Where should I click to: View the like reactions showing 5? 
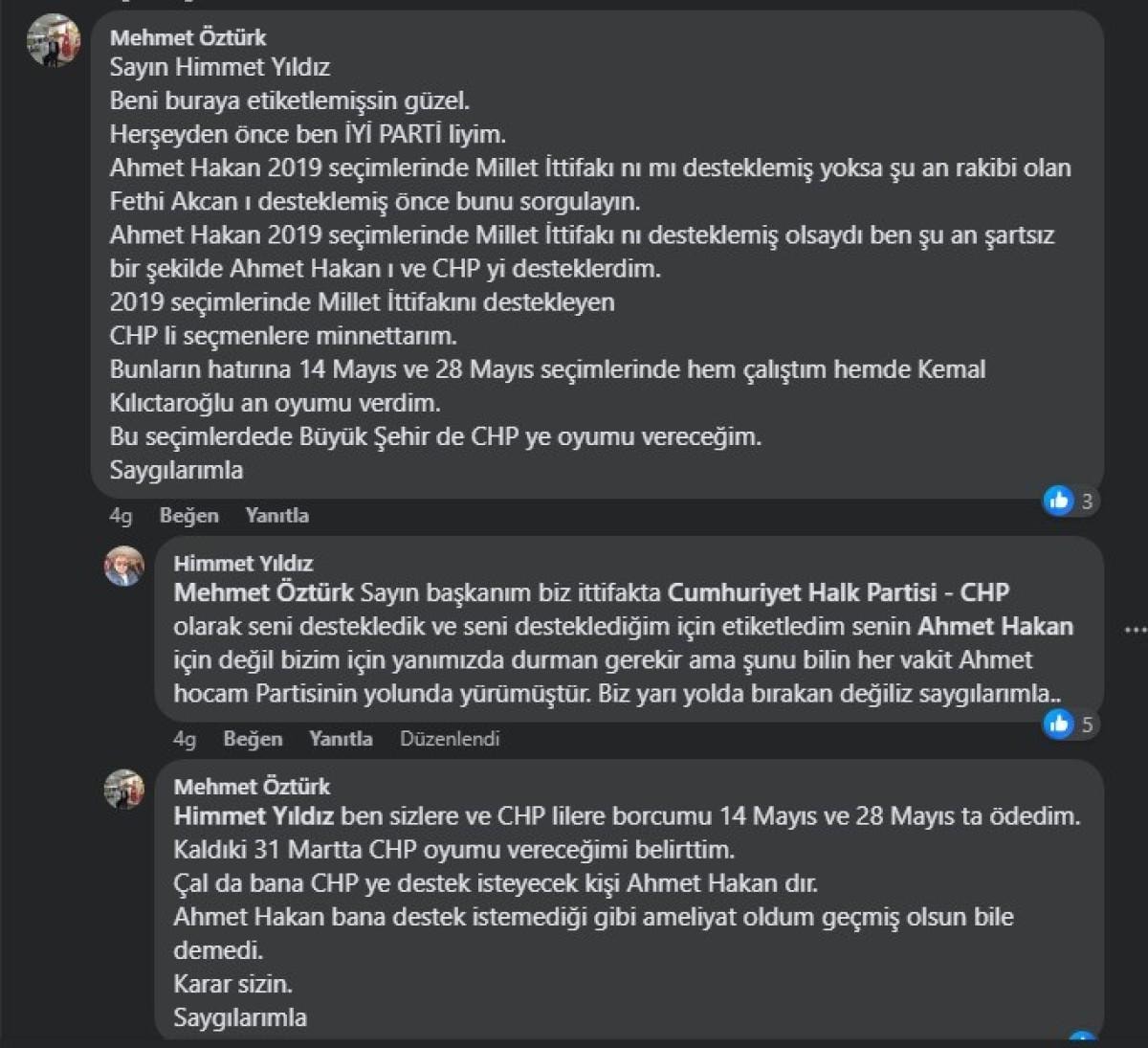1070,725
